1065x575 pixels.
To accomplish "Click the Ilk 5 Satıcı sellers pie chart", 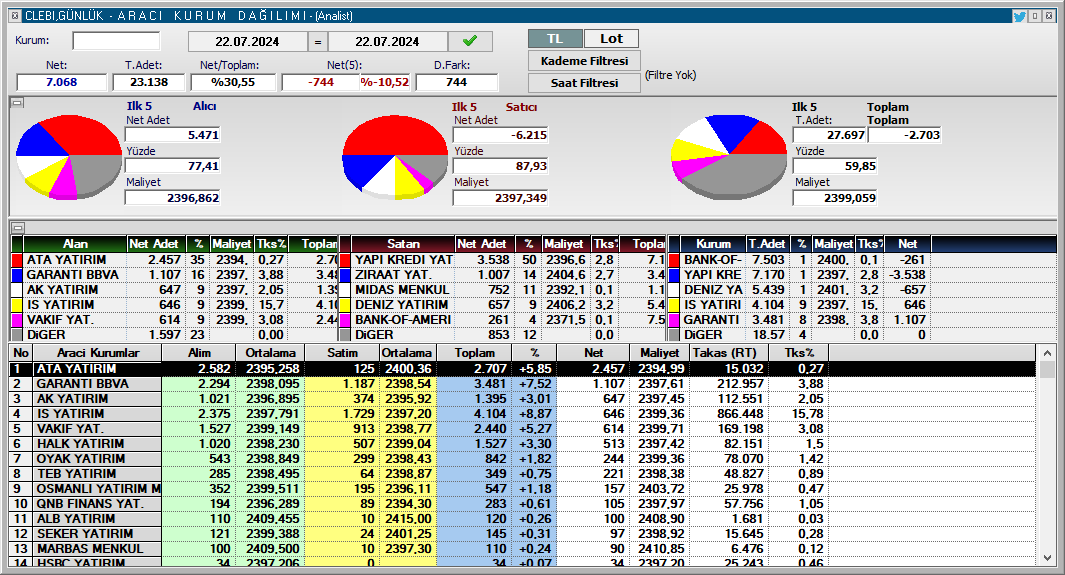I will point(395,157).
